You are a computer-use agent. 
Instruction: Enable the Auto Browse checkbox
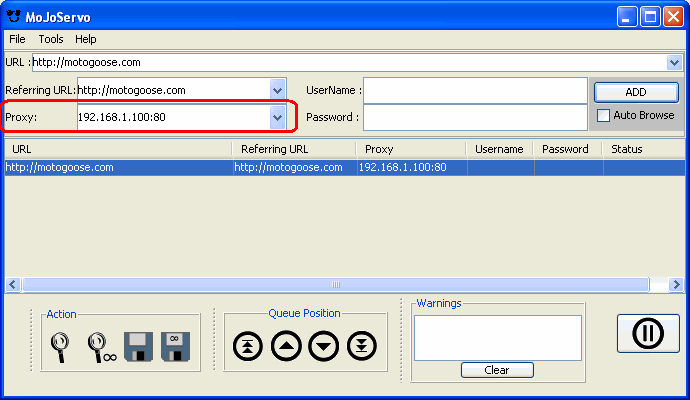603,115
